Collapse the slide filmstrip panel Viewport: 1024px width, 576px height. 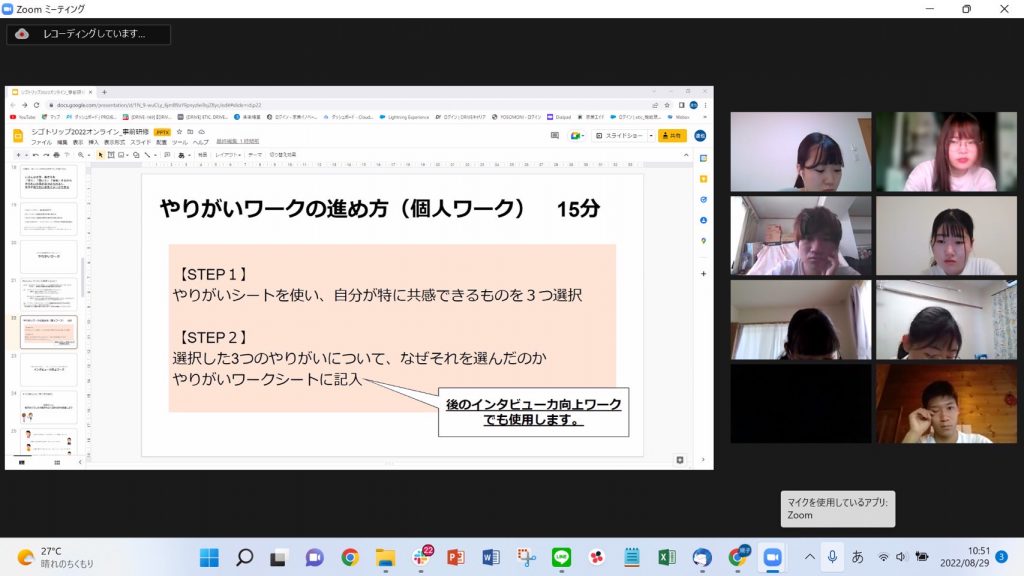[x=80, y=462]
